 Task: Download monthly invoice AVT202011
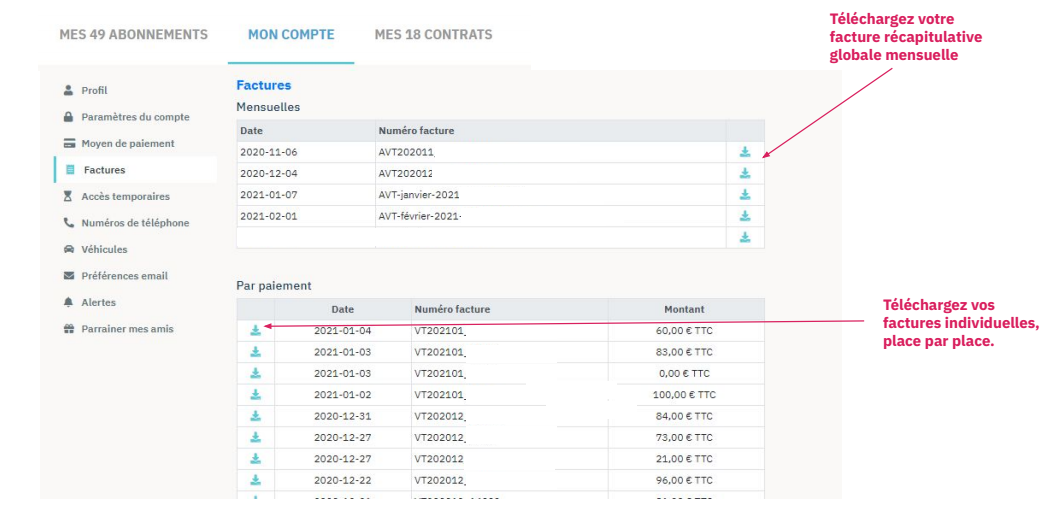point(745,152)
